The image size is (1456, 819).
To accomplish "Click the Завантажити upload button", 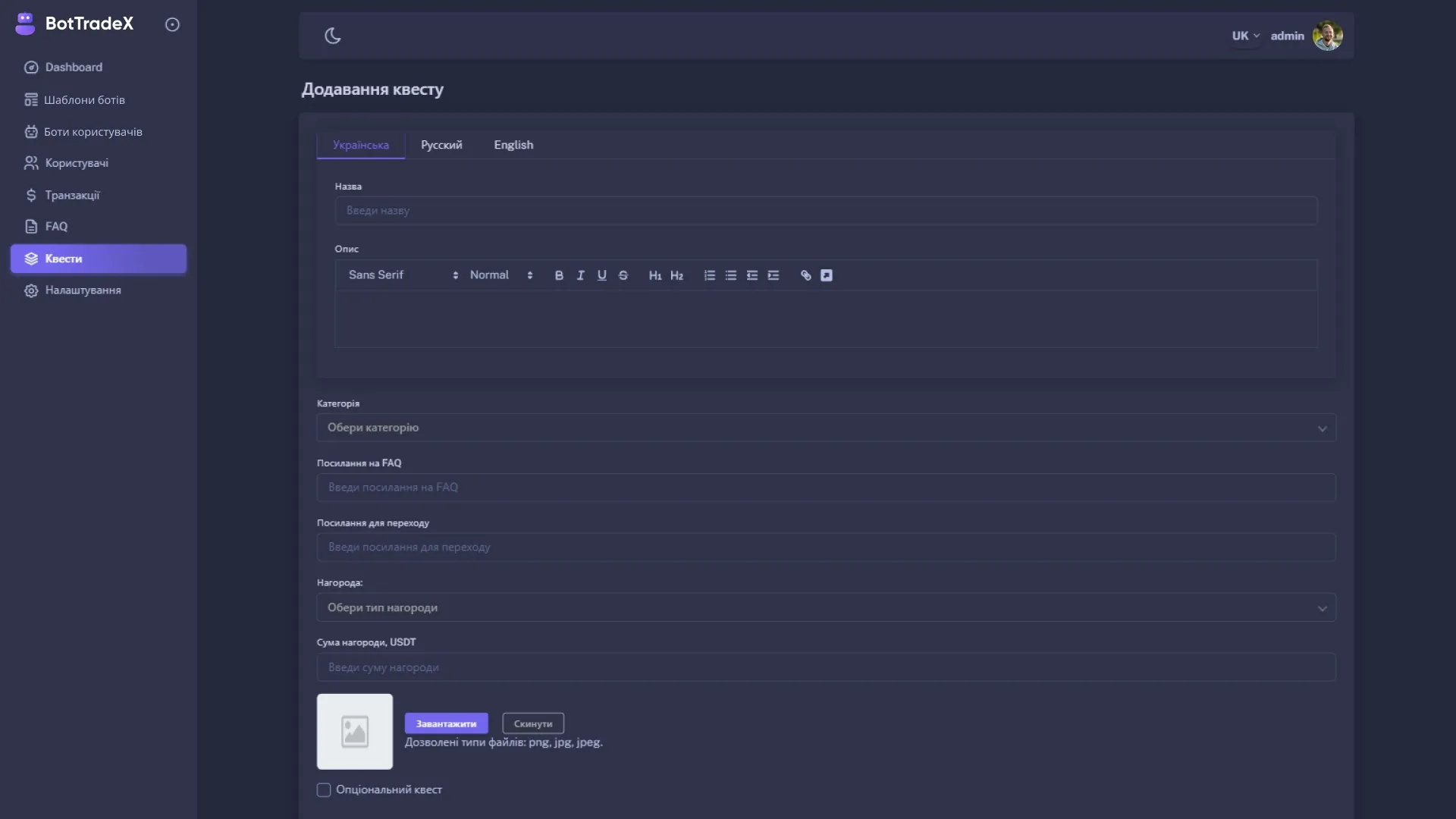I will tap(447, 723).
